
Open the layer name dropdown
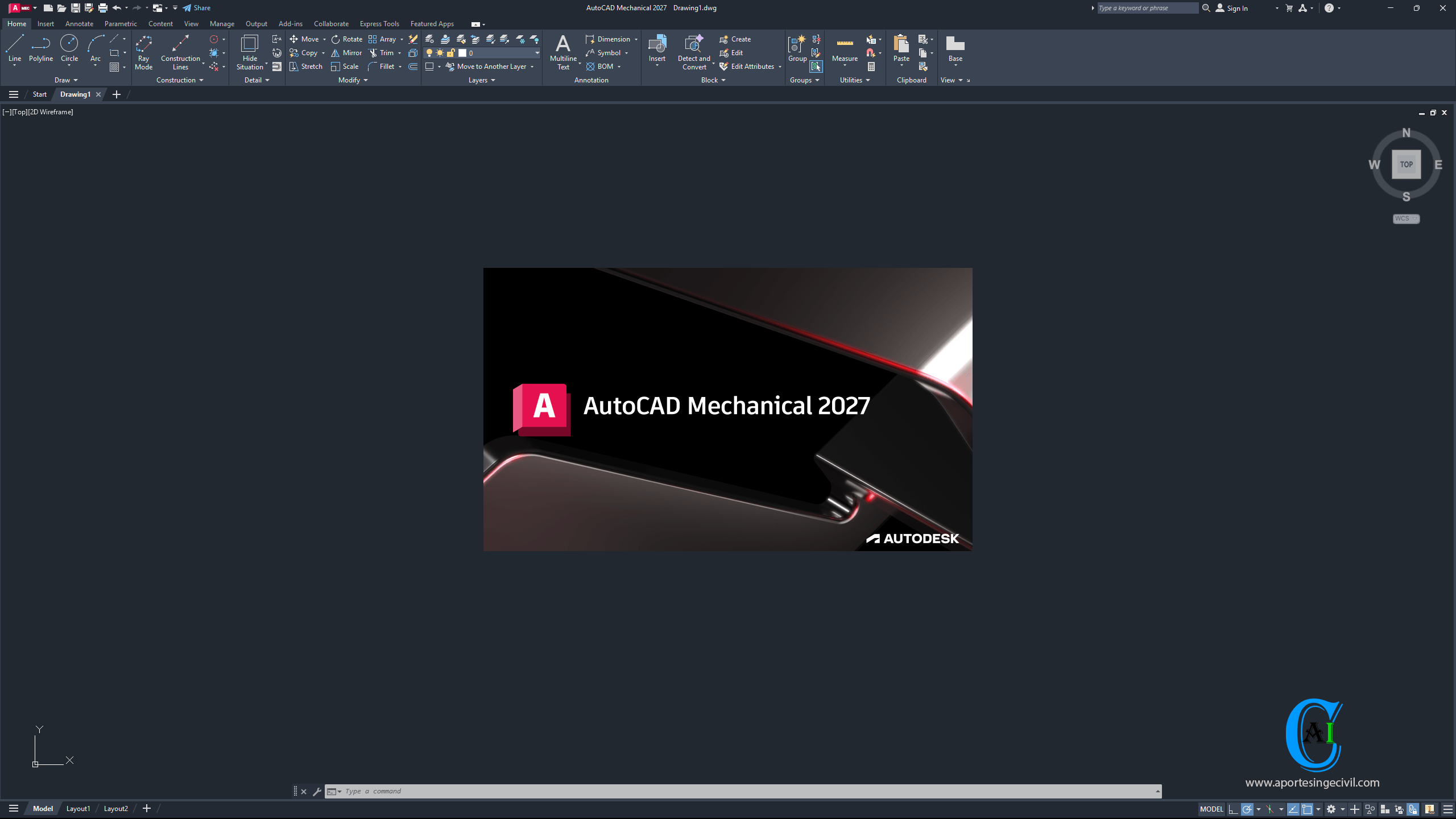coord(536,53)
